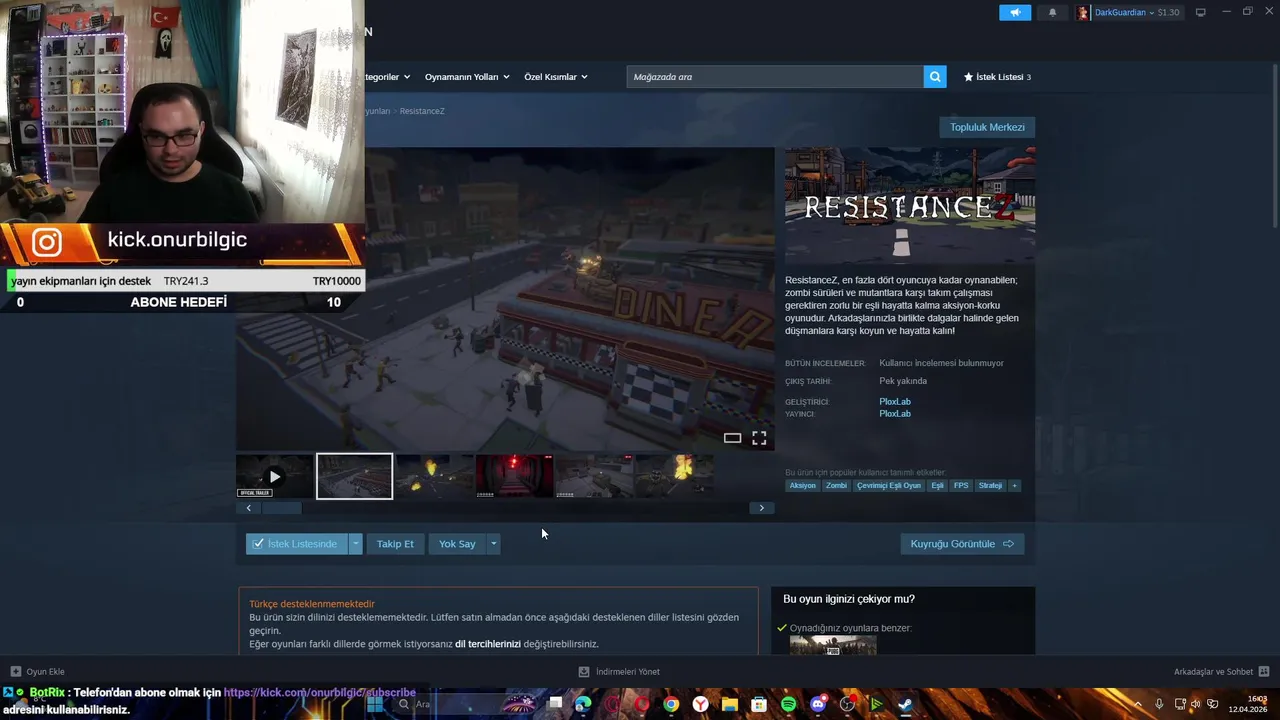Click the thumbnail strip scrollbar handle
This screenshot has height=720, width=1280.
282,508
